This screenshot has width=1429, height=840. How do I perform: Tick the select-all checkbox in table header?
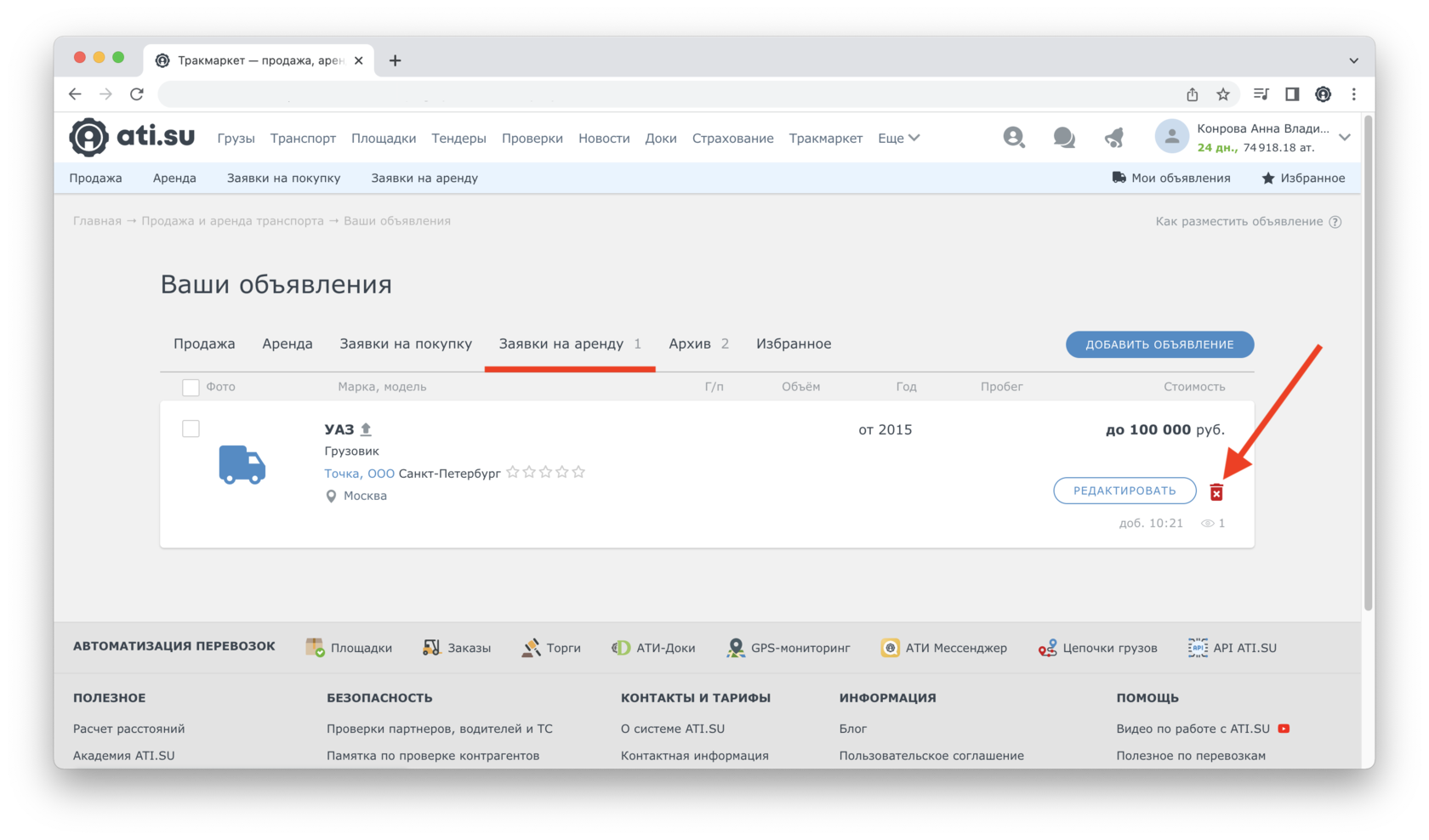point(191,388)
